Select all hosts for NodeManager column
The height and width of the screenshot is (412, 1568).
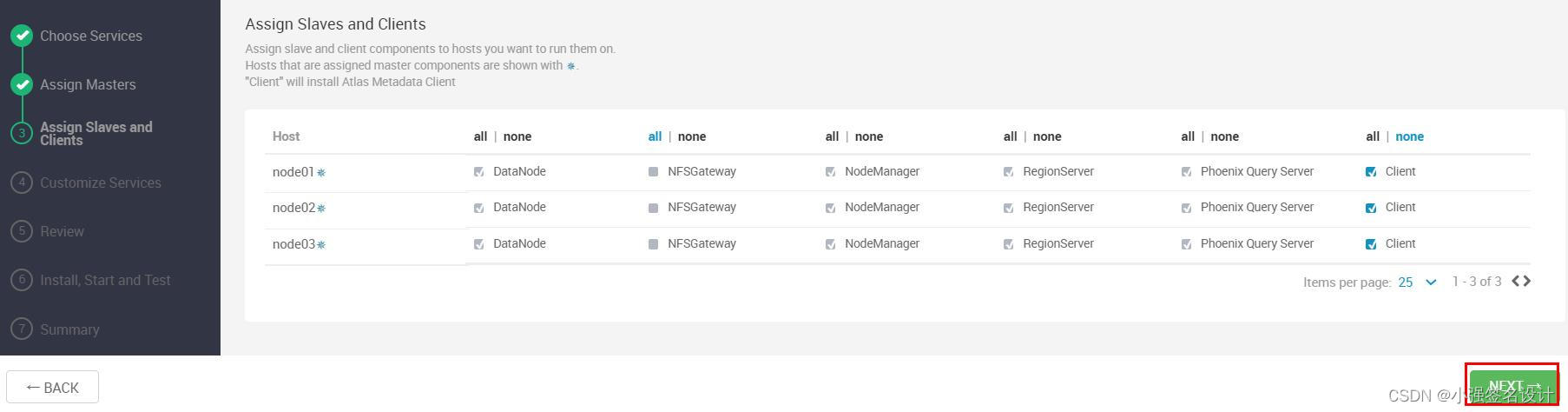(x=832, y=136)
